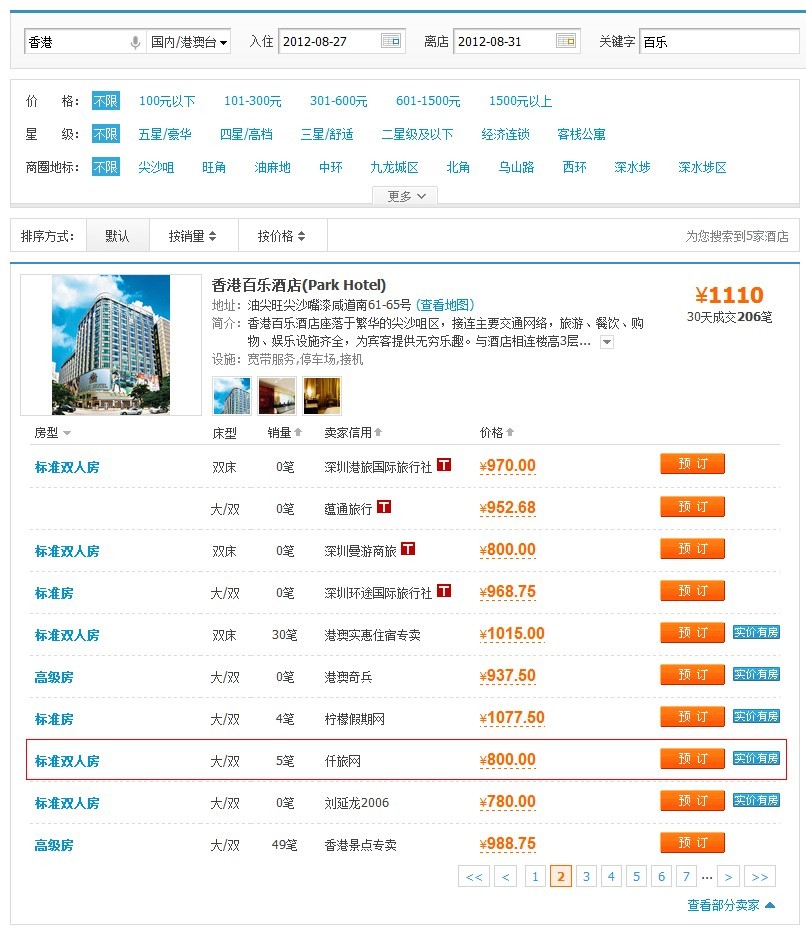Filter price to 301-600元
Screen dimensions: 806x929
point(338,101)
